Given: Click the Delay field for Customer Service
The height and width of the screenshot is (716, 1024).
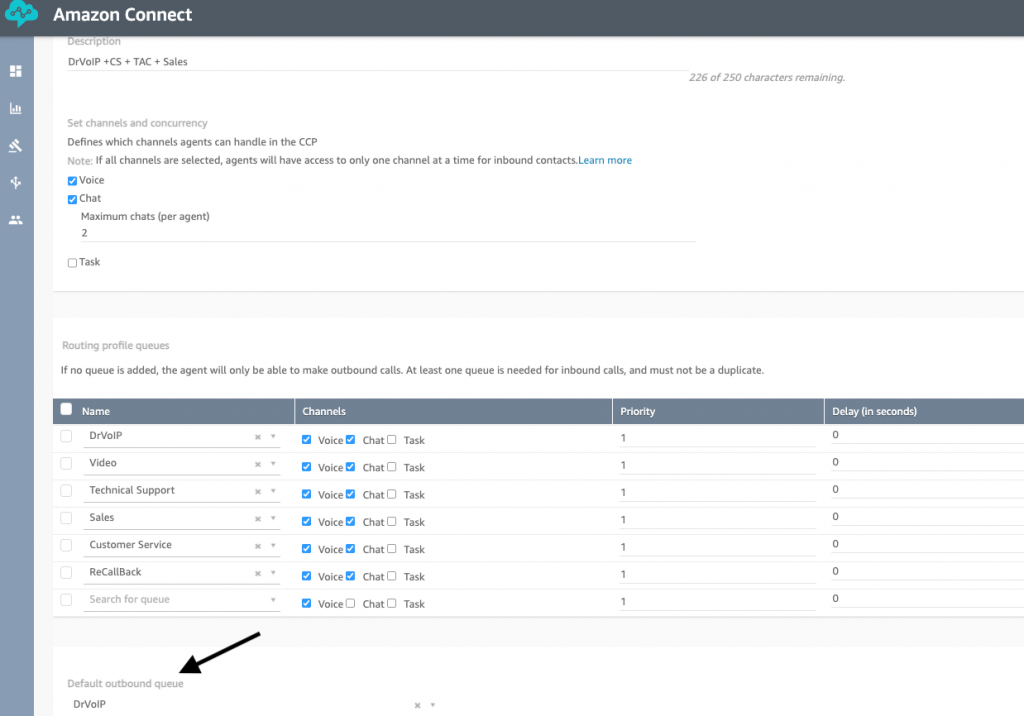Looking at the screenshot, I should [x=927, y=544].
